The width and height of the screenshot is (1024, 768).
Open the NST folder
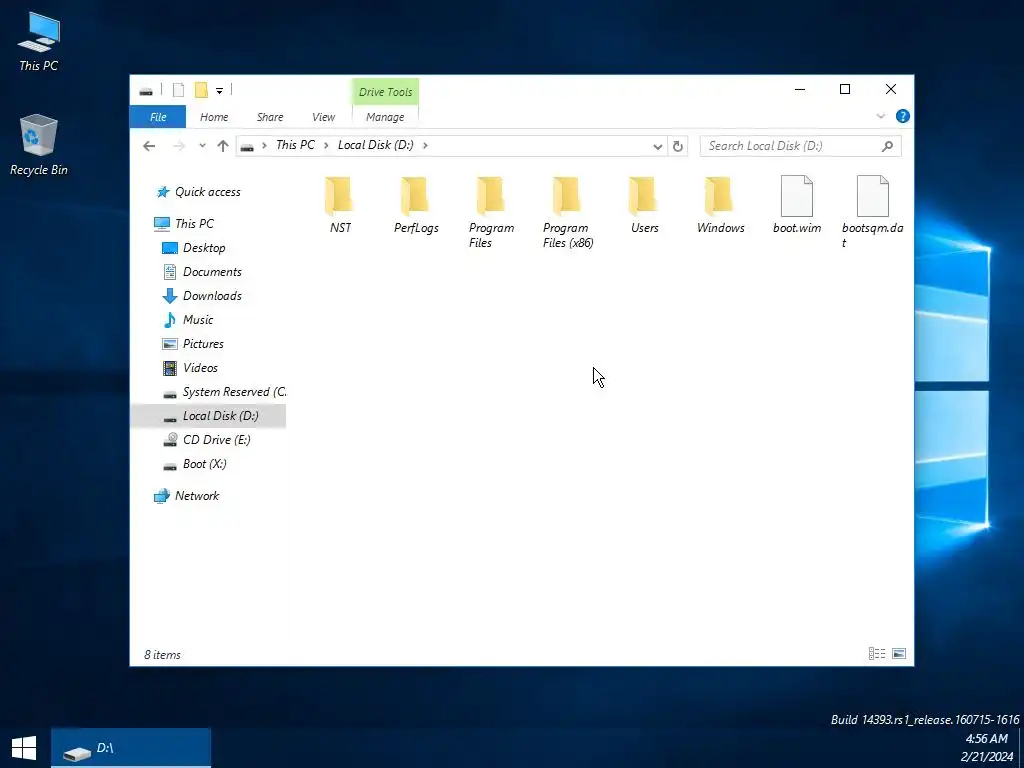(x=340, y=204)
